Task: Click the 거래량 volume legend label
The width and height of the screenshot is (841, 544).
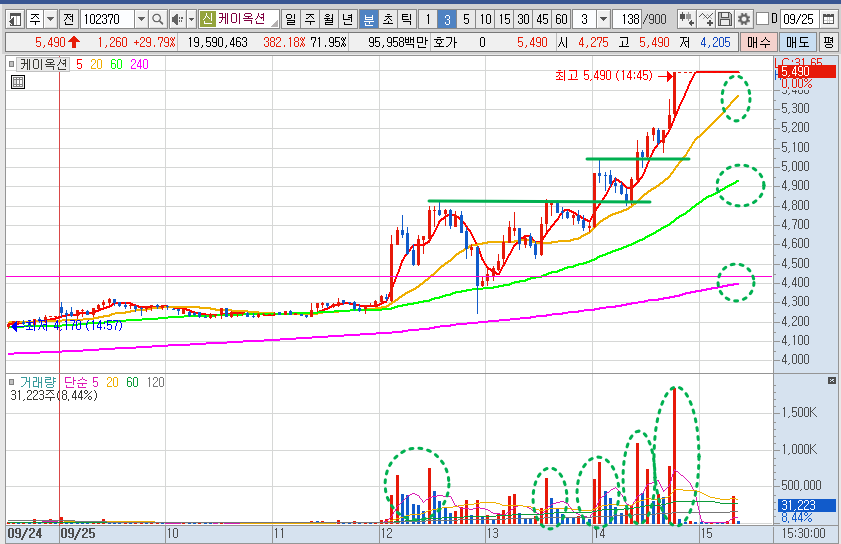Action: tap(38, 382)
